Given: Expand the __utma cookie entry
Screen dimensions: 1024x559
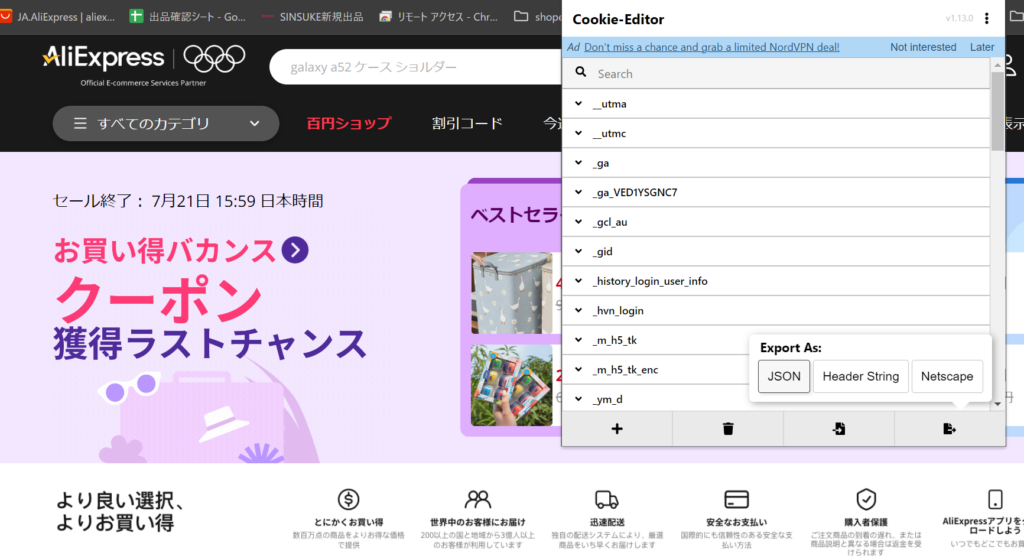Looking at the screenshot, I should 578,104.
